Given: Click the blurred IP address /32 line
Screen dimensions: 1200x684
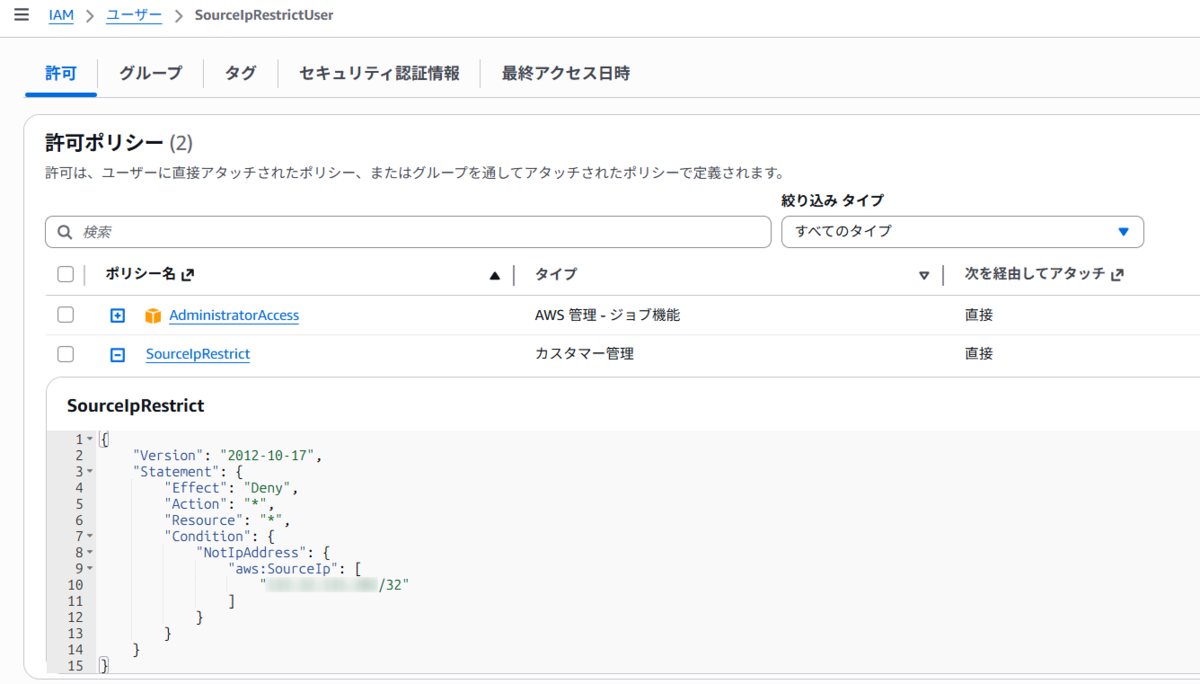Looking at the screenshot, I should [335, 585].
